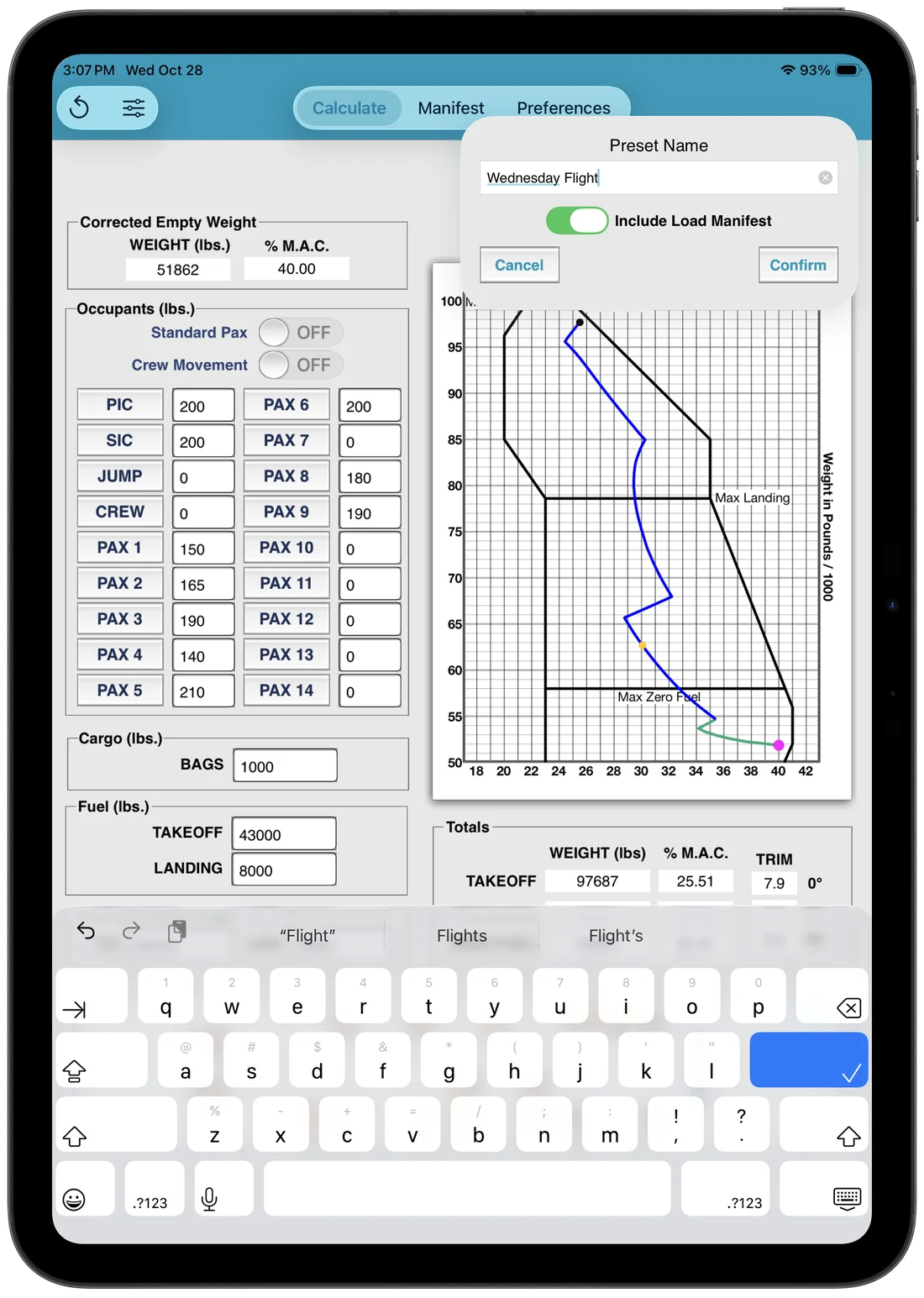
Task: Open the emoji keyboard
Action: (x=85, y=1189)
